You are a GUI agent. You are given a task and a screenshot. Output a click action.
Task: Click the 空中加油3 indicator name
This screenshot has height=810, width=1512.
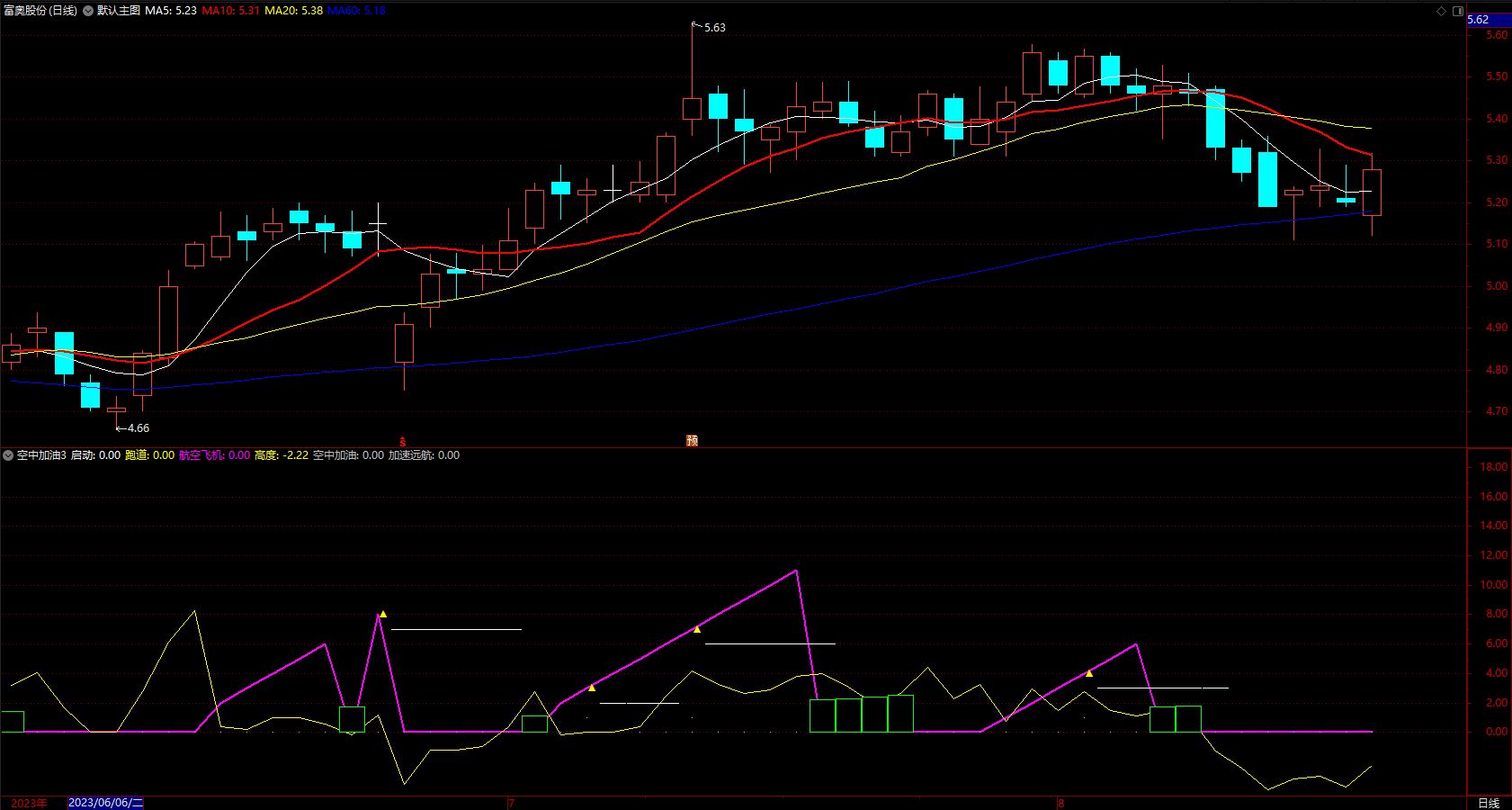41,455
